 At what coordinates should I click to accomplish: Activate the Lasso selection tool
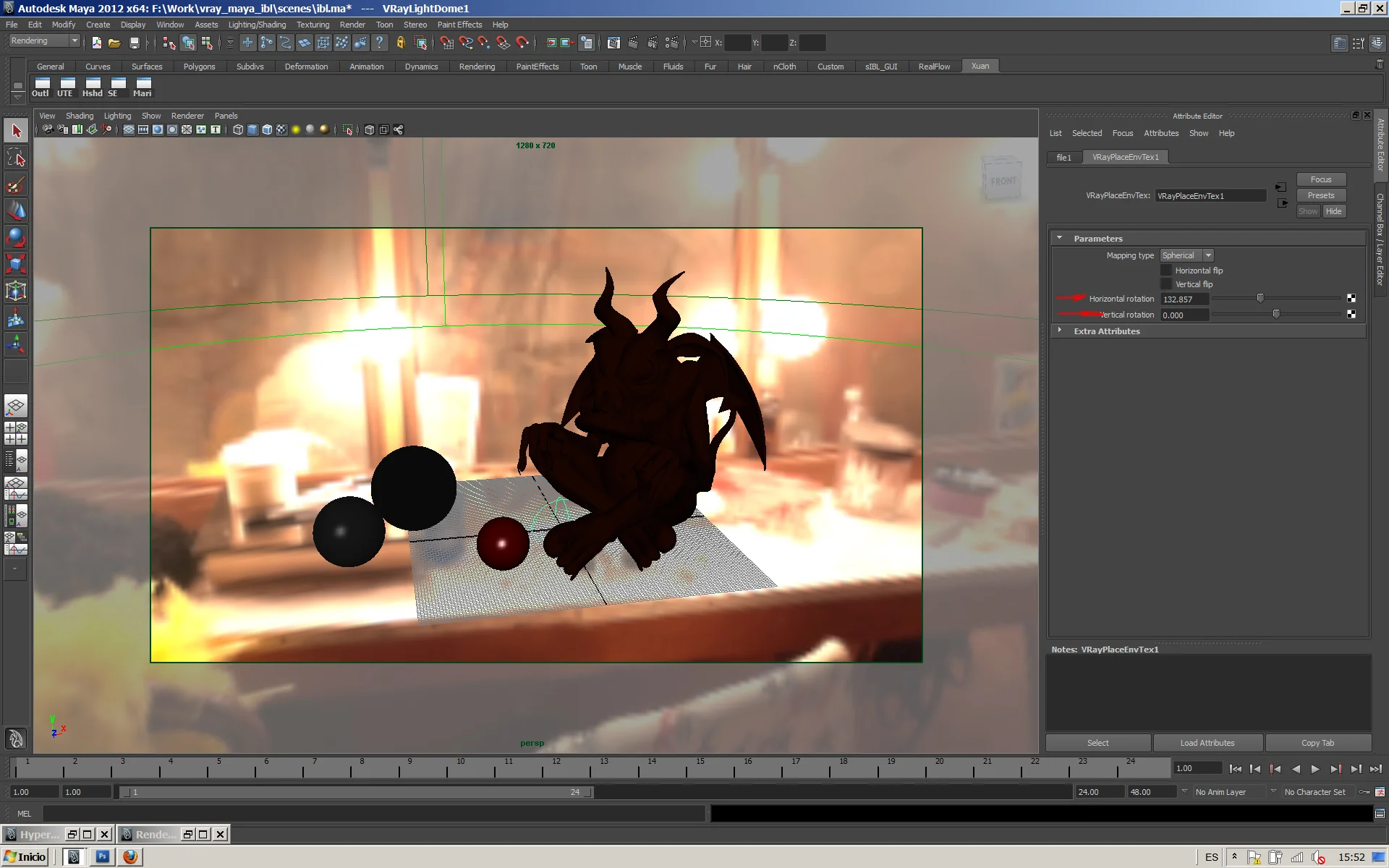[x=16, y=158]
